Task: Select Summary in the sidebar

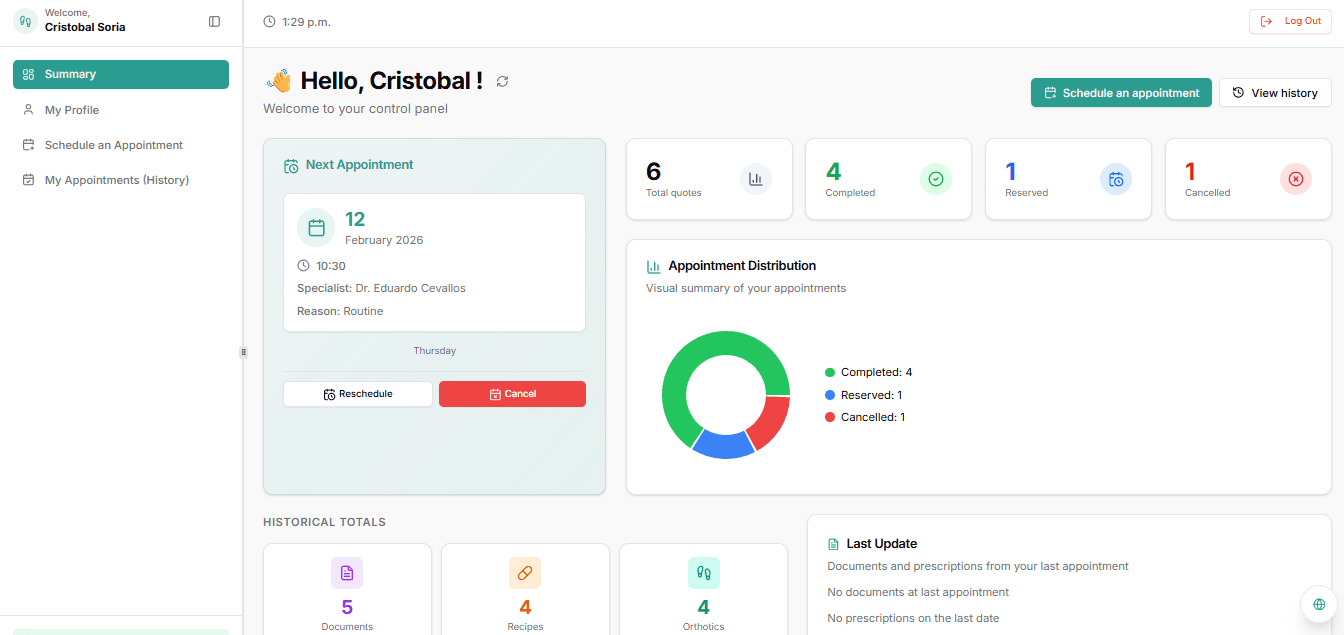Action: pyautogui.click(x=120, y=73)
